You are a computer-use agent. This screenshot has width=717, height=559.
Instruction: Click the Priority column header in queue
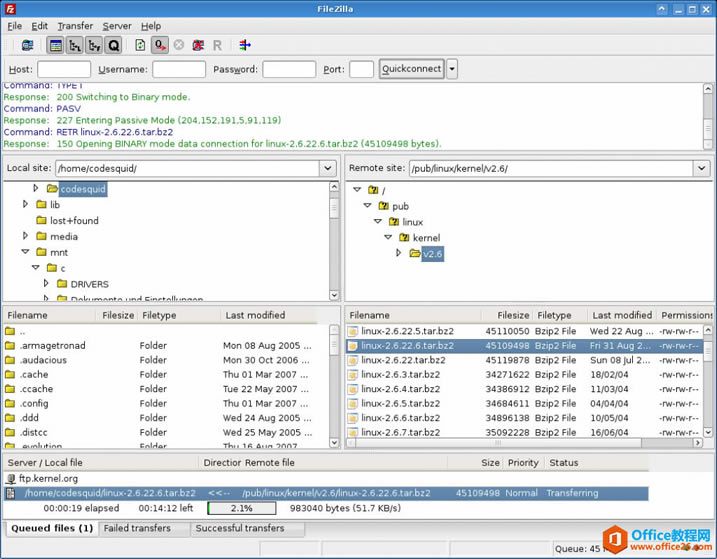click(523, 463)
